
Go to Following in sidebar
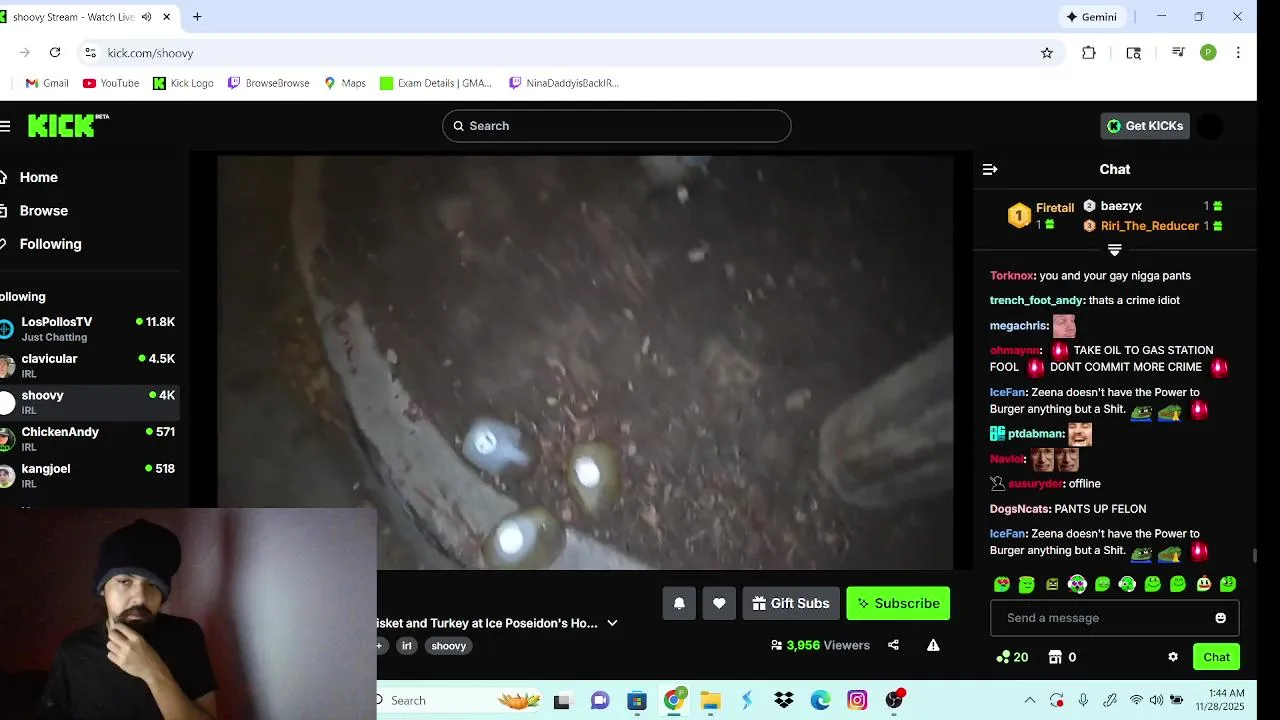[50, 244]
